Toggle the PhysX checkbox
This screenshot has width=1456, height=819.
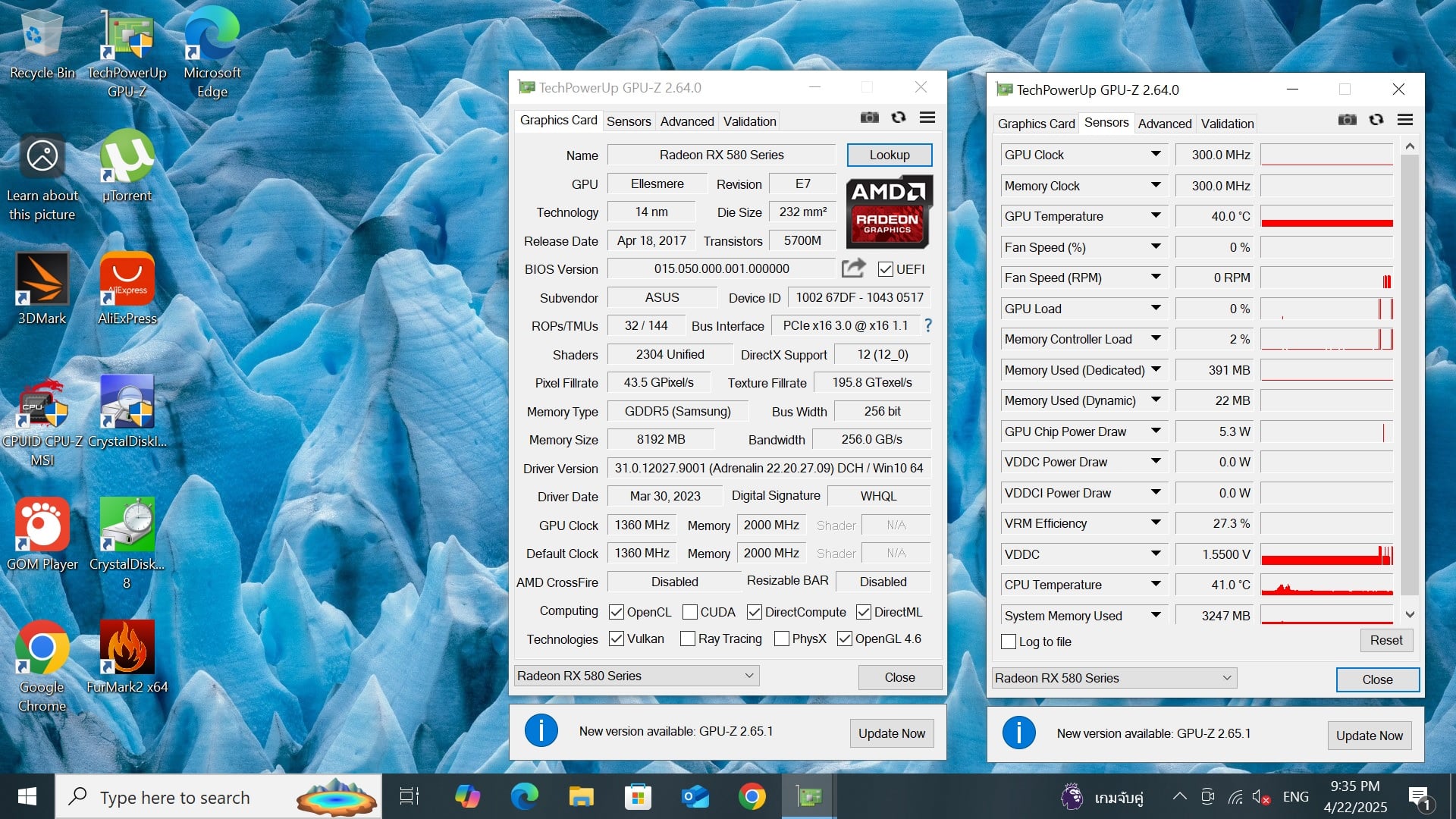[x=782, y=639]
